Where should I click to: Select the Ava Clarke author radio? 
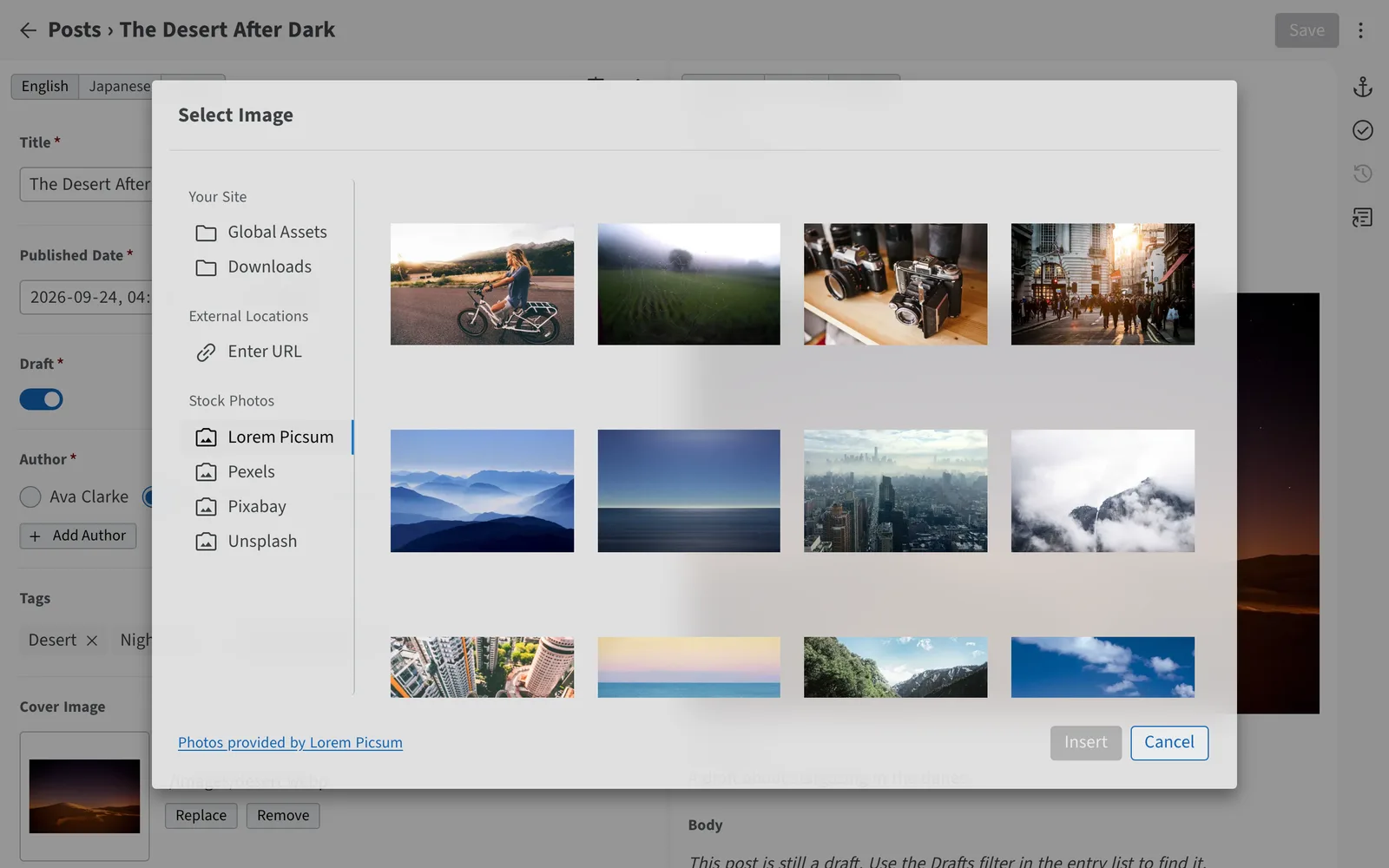click(30, 496)
